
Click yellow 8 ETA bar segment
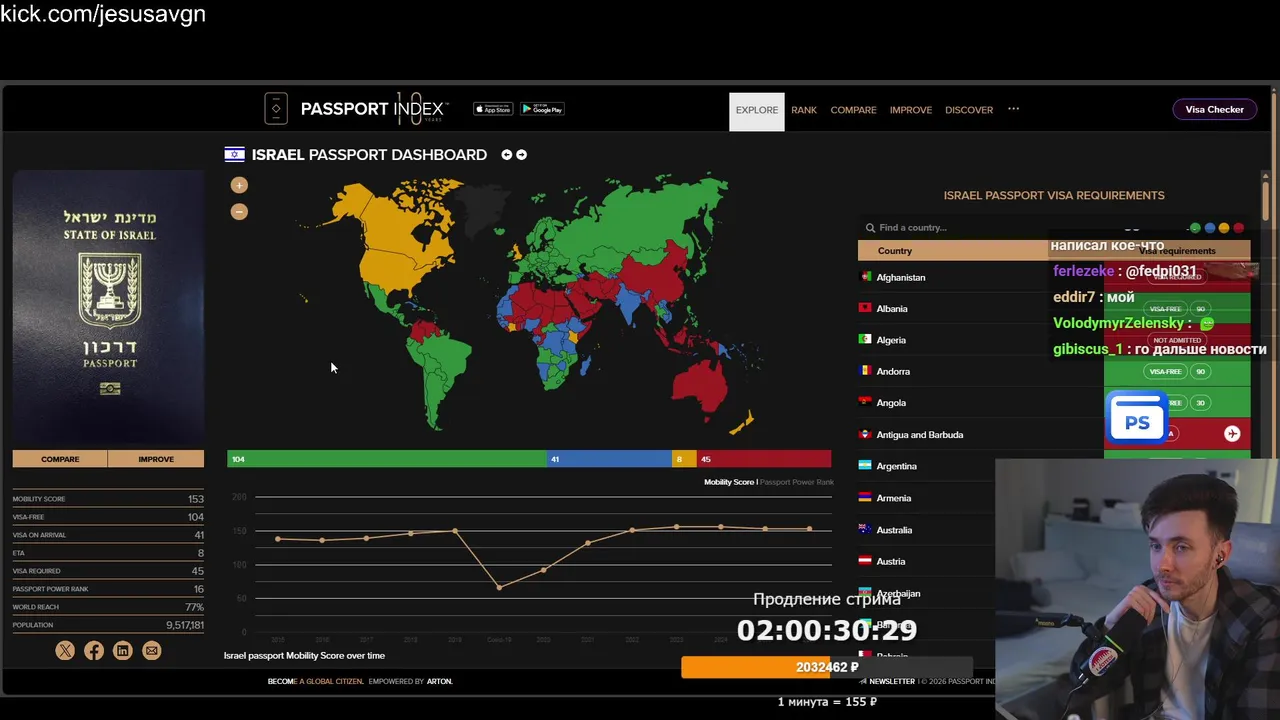click(x=684, y=459)
